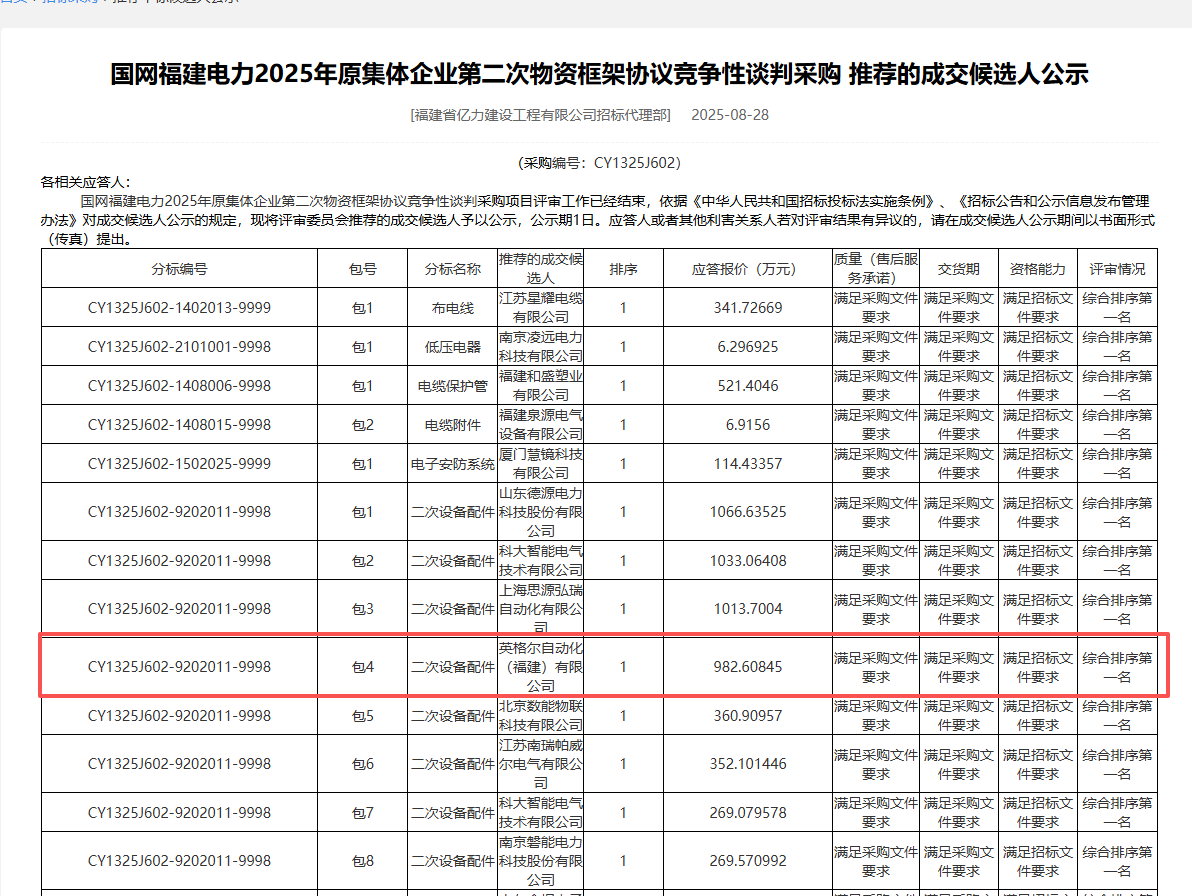This screenshot has height=896, width=1192.
Task: Click the quoted price 1066.63525
Action: pos(748,512)
